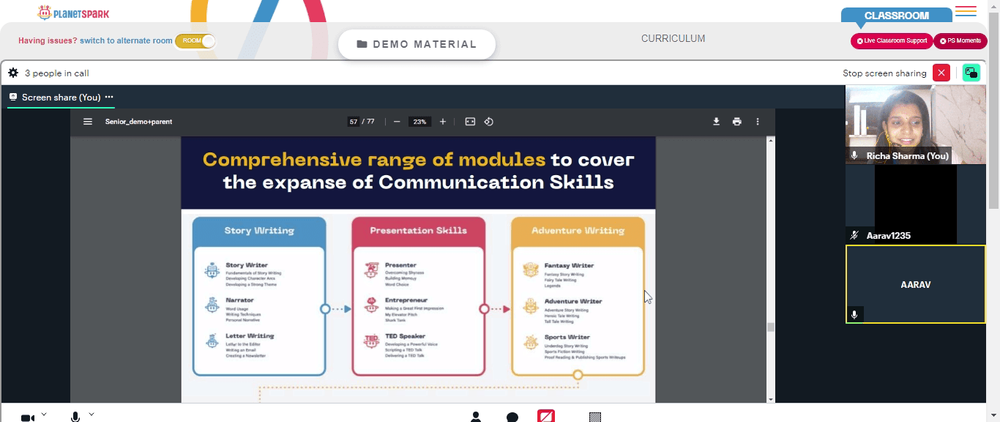Toggle the camera icon in bottom bar
Image resolution: width=1000 pixels, height=422 pixels.
pyautogui.click(x=27, y=418)
